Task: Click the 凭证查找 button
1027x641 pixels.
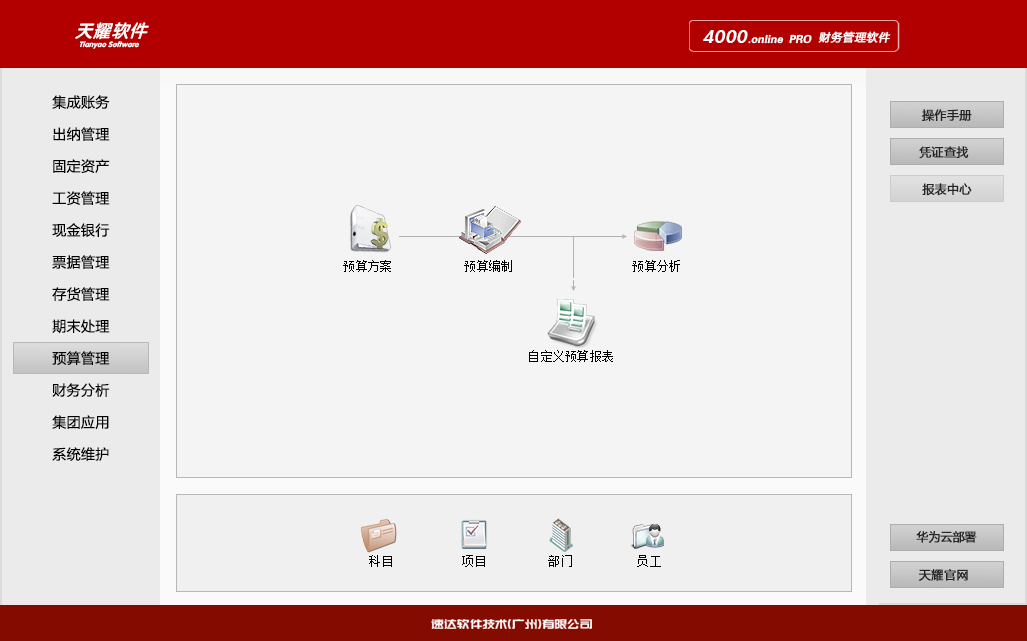Action: 946,152
